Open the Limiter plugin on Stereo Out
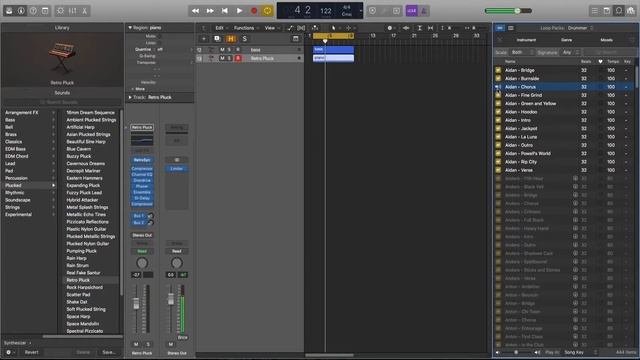The image size is (640, 360). click(177, 169)
